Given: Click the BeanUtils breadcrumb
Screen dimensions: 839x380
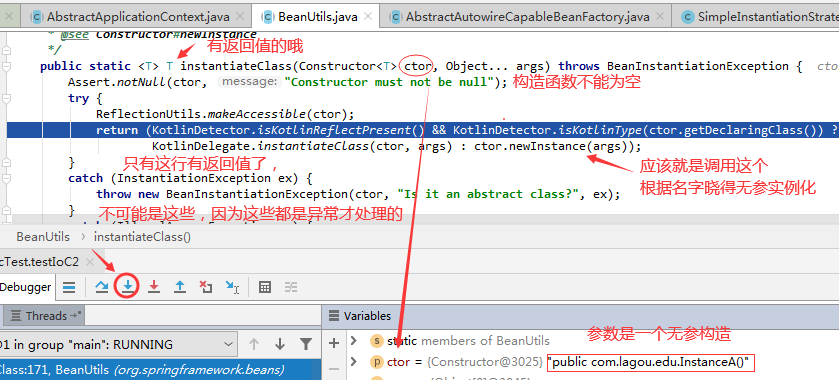Looking at the screenshot, I should [43, 237].
